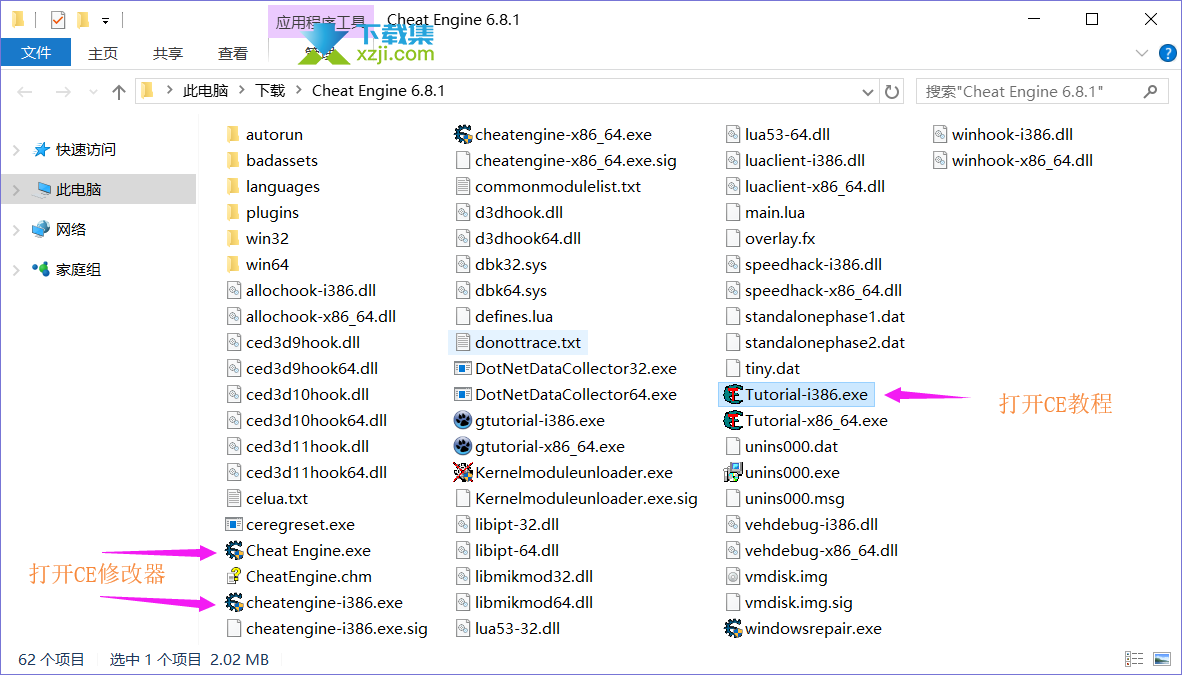The image size is (1182, 675).
Task: Expand breadcrumb arrow after 下载
Action: pos(299,91)
